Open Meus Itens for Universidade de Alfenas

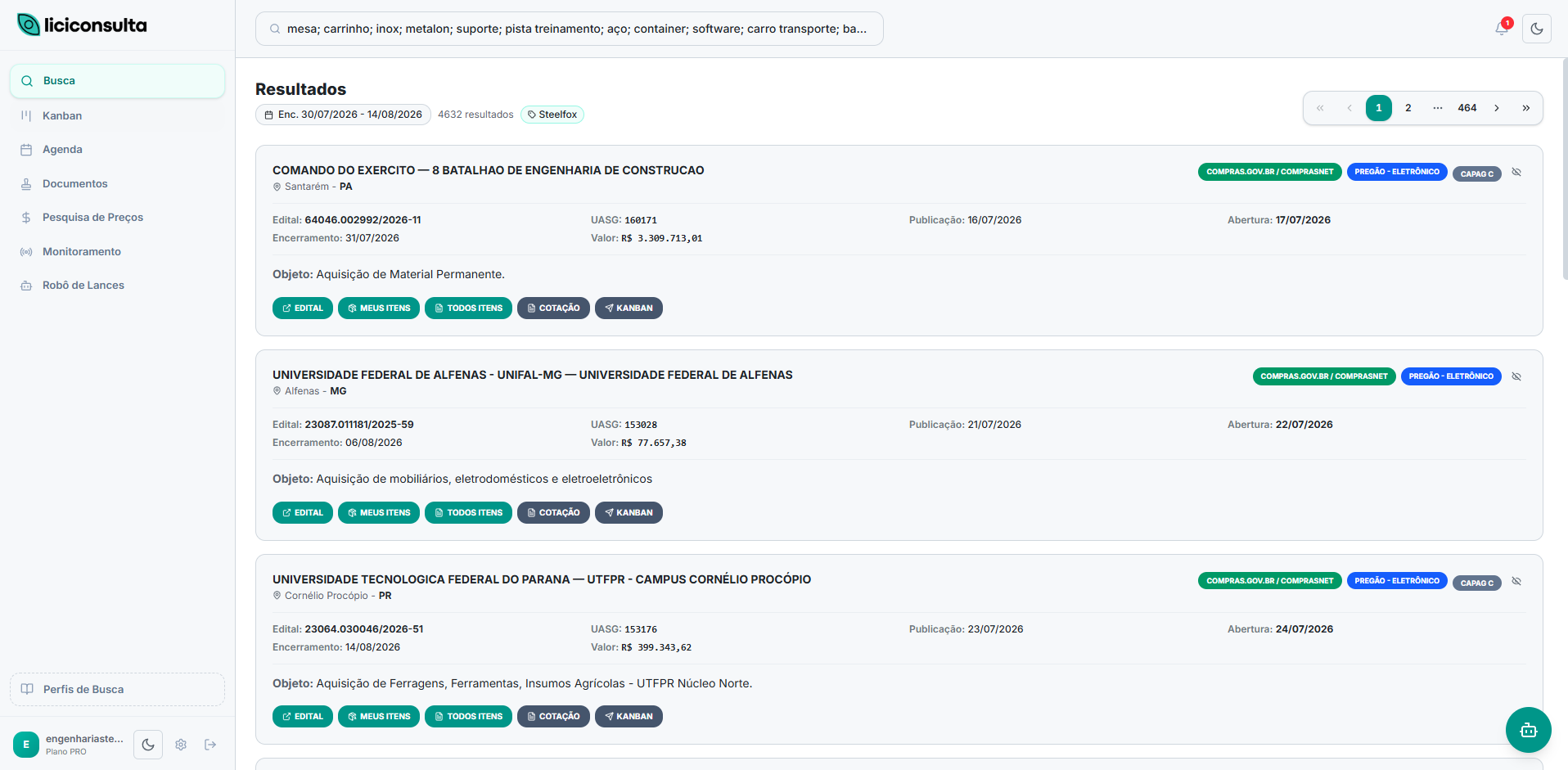pos(379,513)
